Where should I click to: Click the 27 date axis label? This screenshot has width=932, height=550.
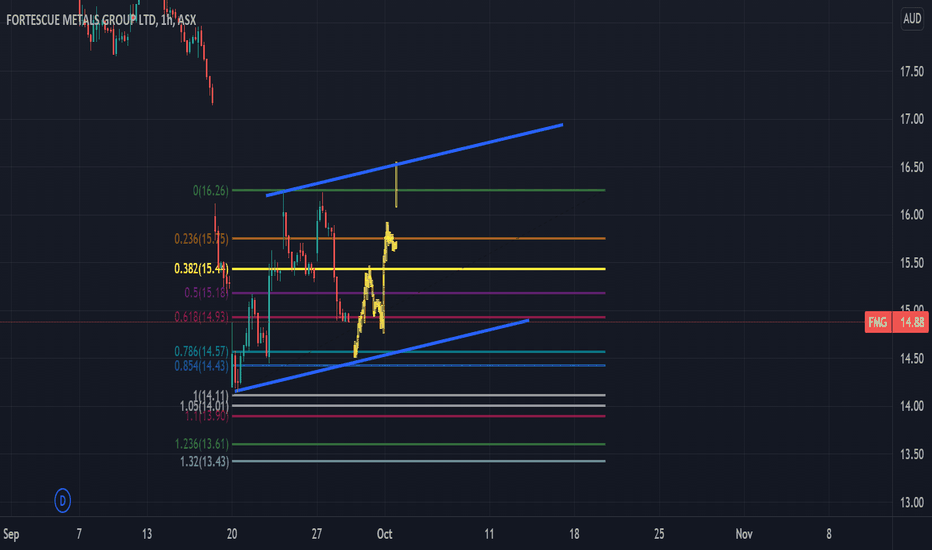(316, 534)
